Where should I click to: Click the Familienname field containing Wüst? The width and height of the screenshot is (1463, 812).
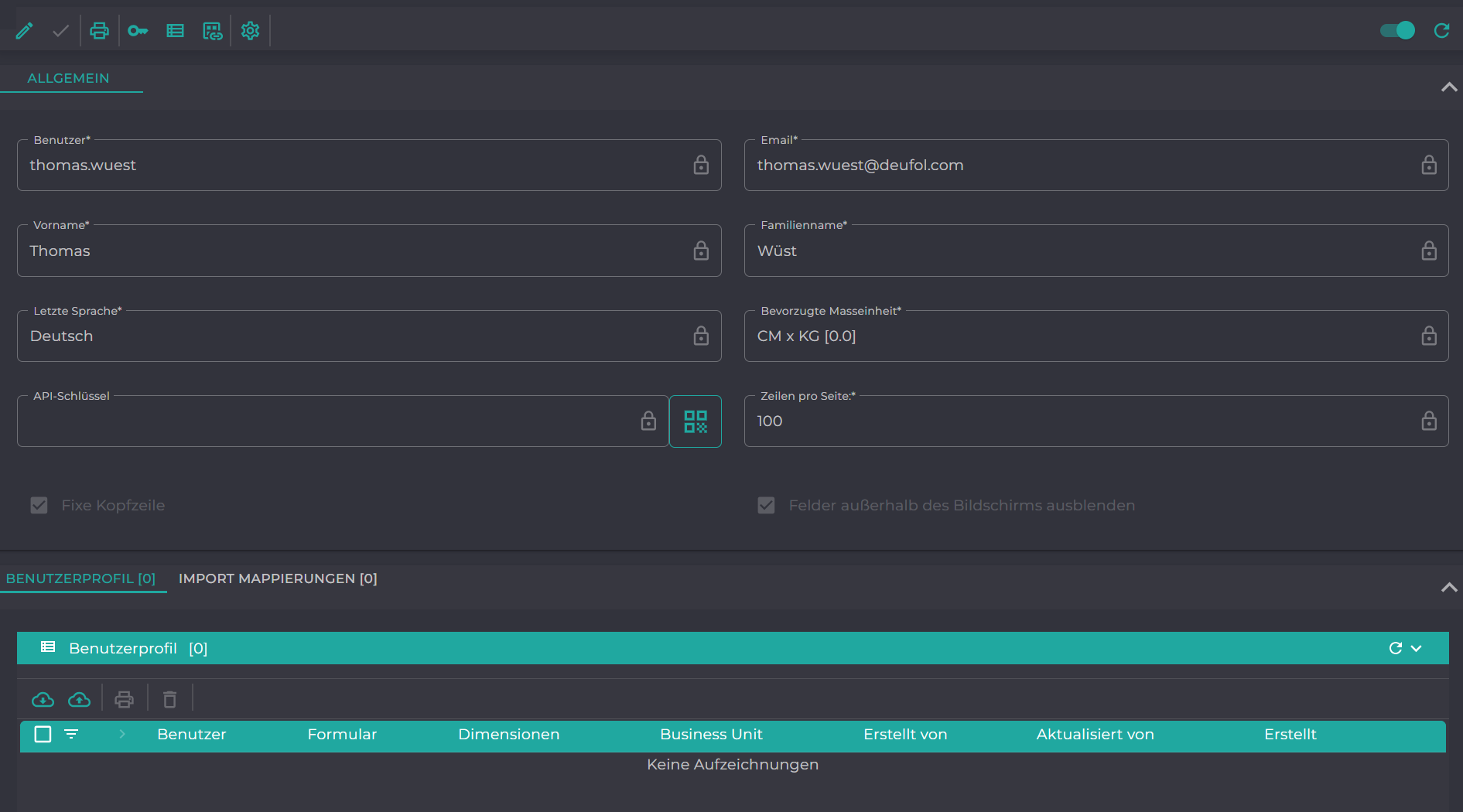click(1096, 251)
